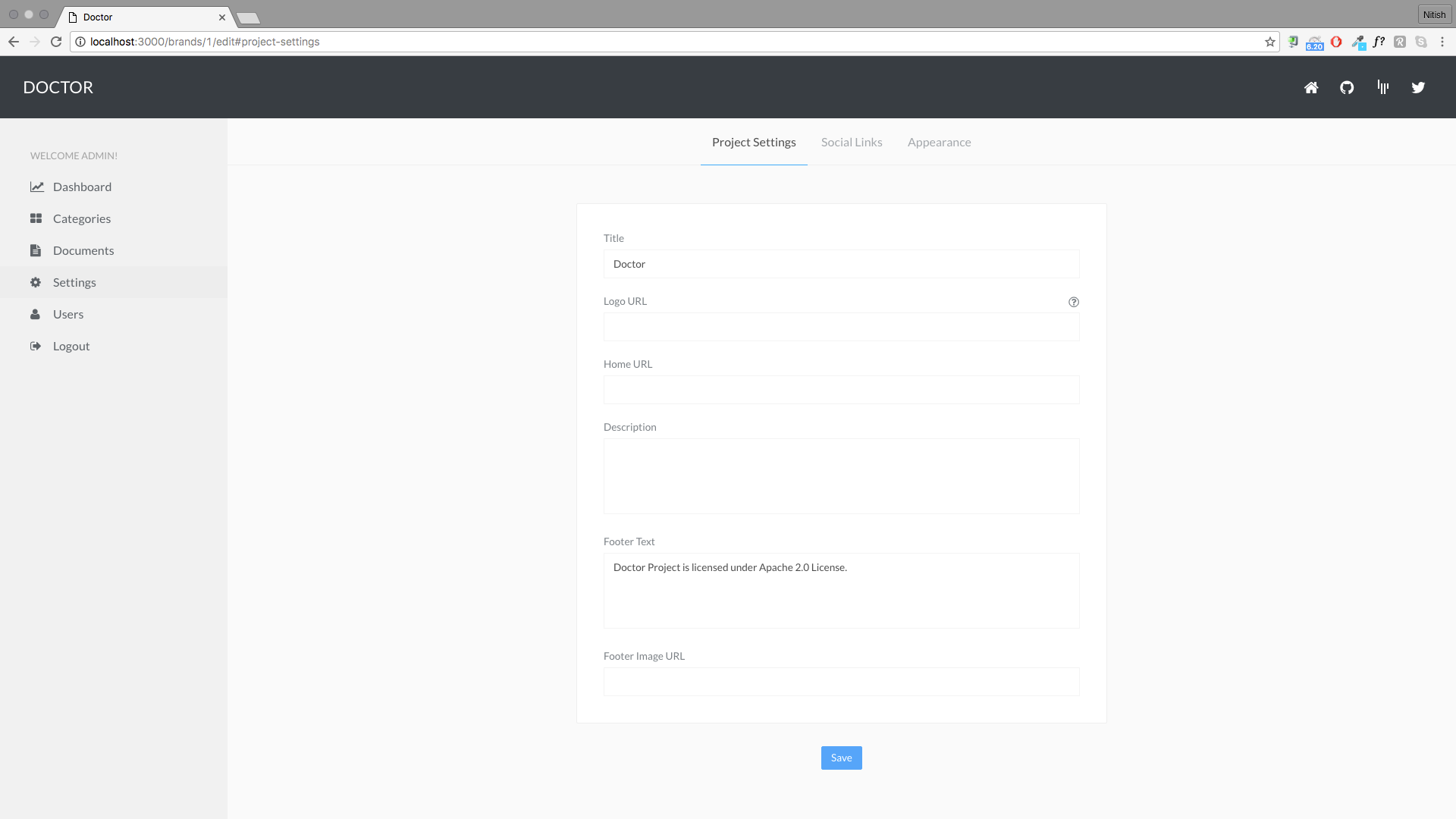Select the Project Settings tab
Screen dimensions: 1456x819
point(753,142)
